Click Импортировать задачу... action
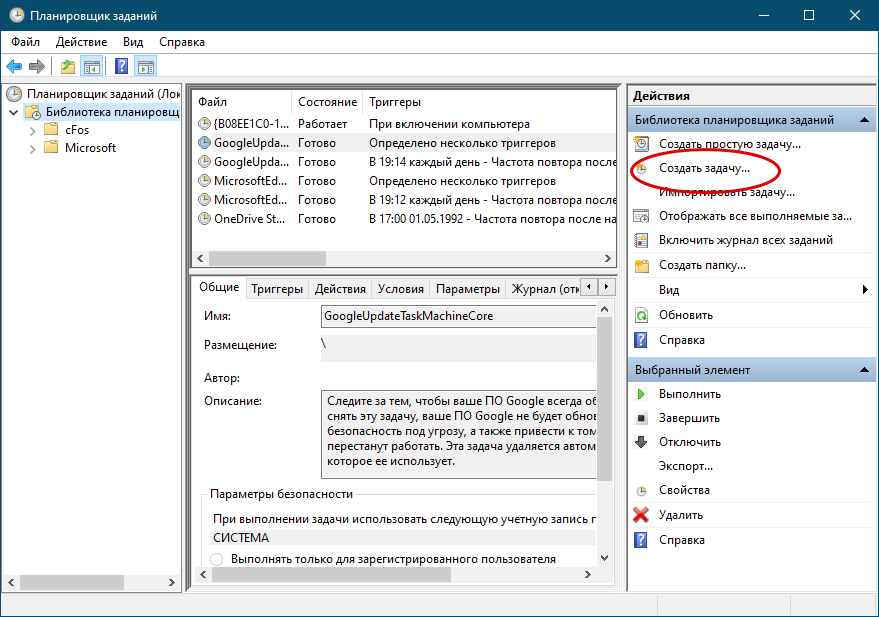This screenshot has height=617, width=879. 727,192
